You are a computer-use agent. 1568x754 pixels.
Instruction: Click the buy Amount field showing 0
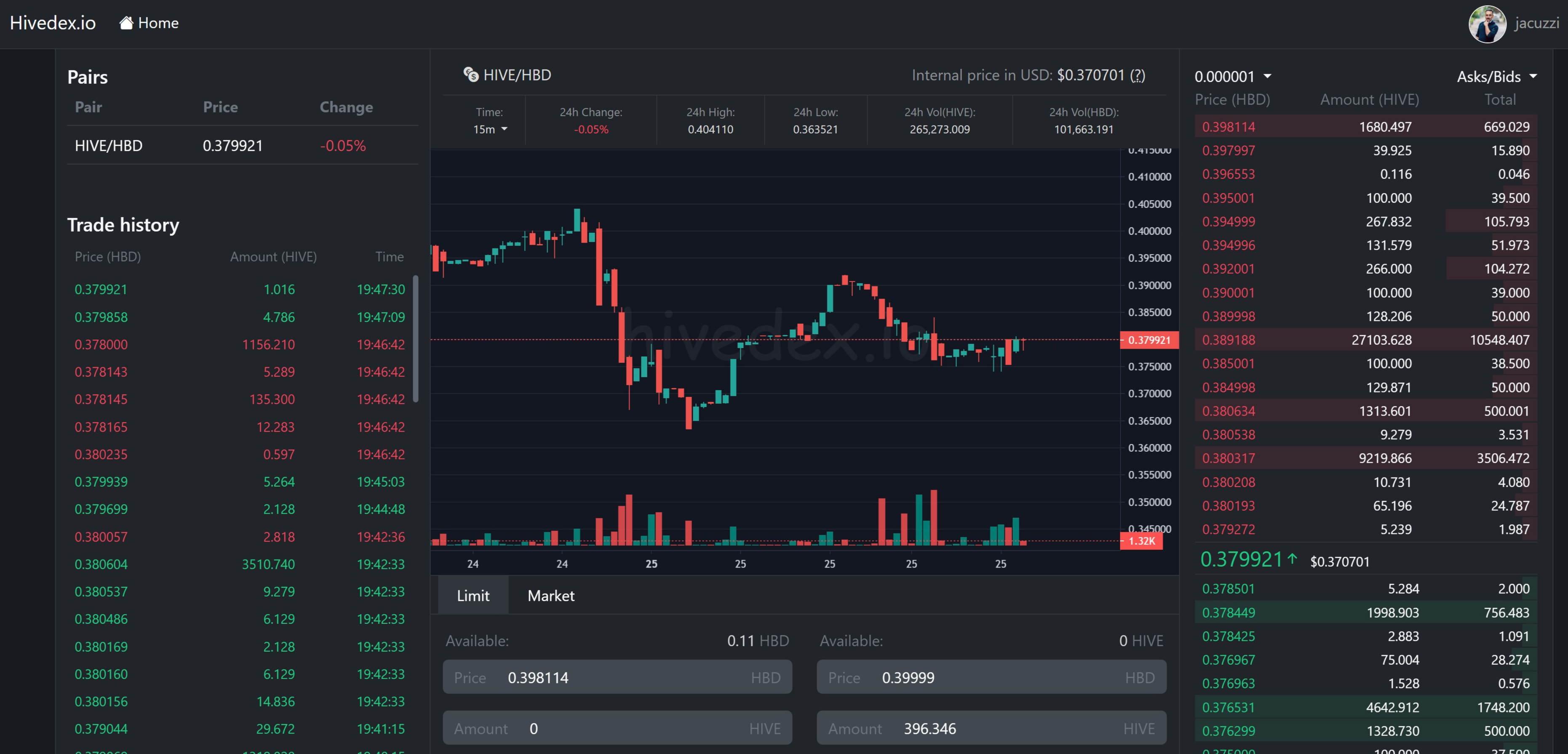pyautogui.click(x=617, y=728)
